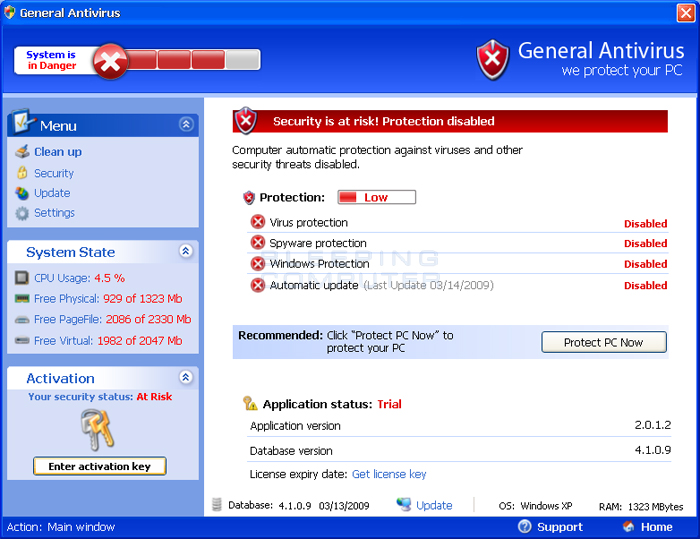Click the Clean up broom icon
This screenshot has height=539, width=700.
(x=22, y=152)
